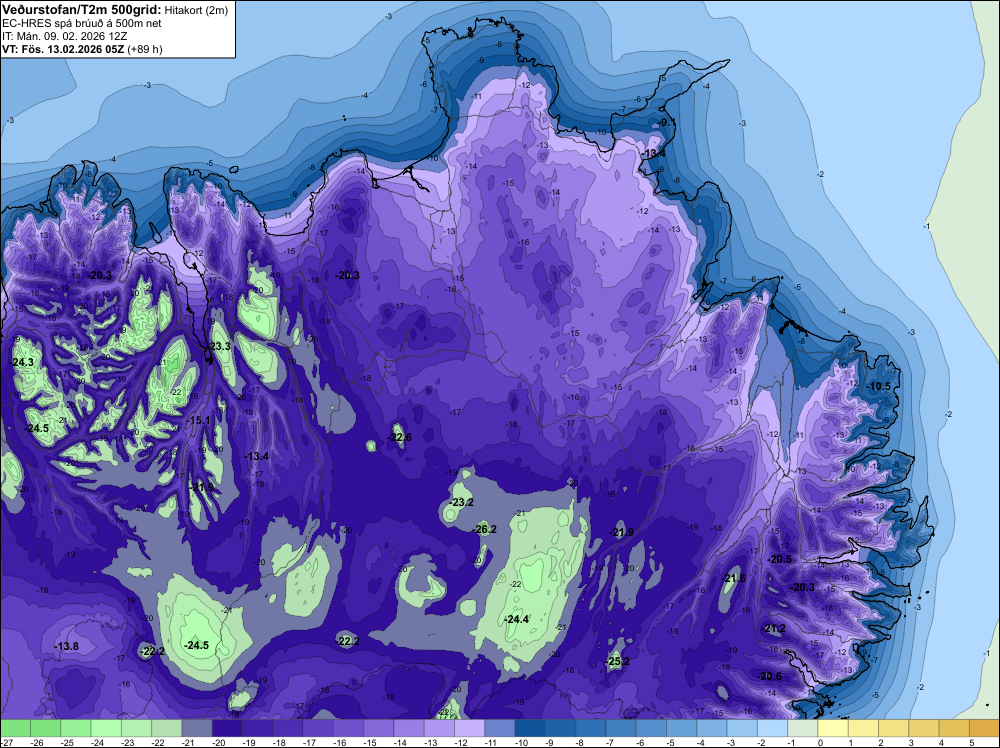
Task: Click the bold '-20.5' temperature value
Action: tap(779, 559)
